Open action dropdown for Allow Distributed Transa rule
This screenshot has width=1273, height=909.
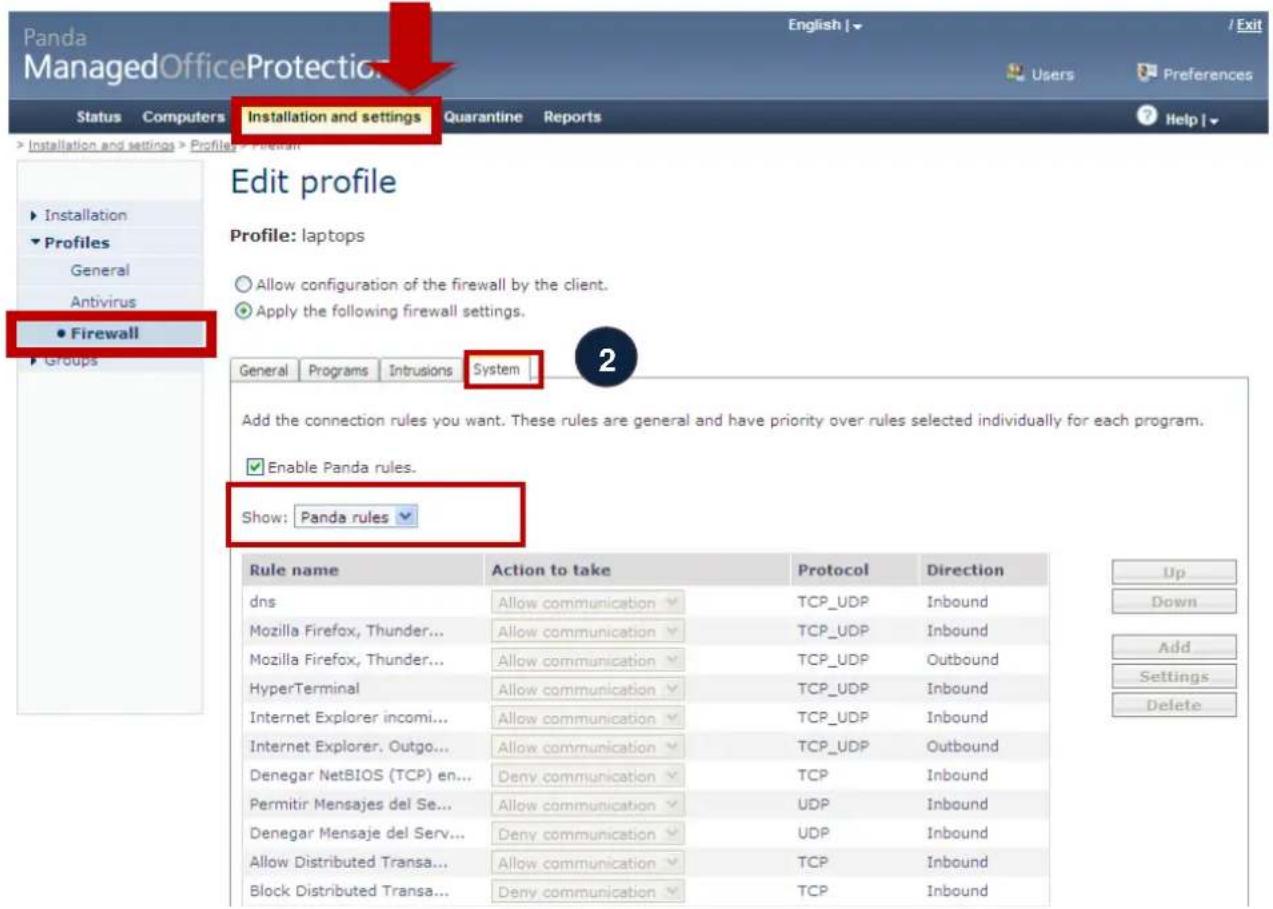click(x=587, y=863)
